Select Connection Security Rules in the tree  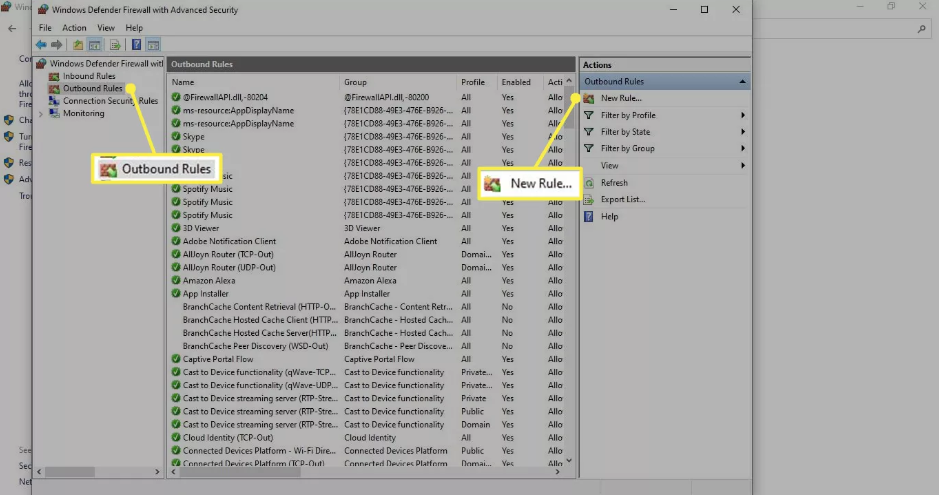[x=111, y=101]
